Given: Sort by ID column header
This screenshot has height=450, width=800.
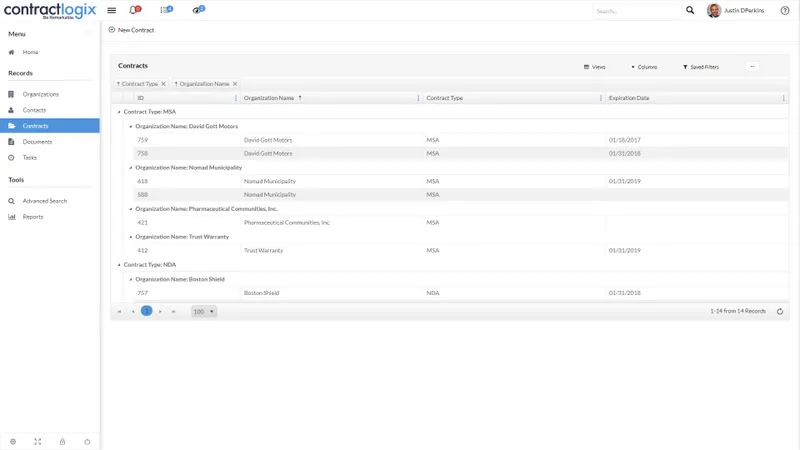Looking at the screenshot, I should 140,98.
